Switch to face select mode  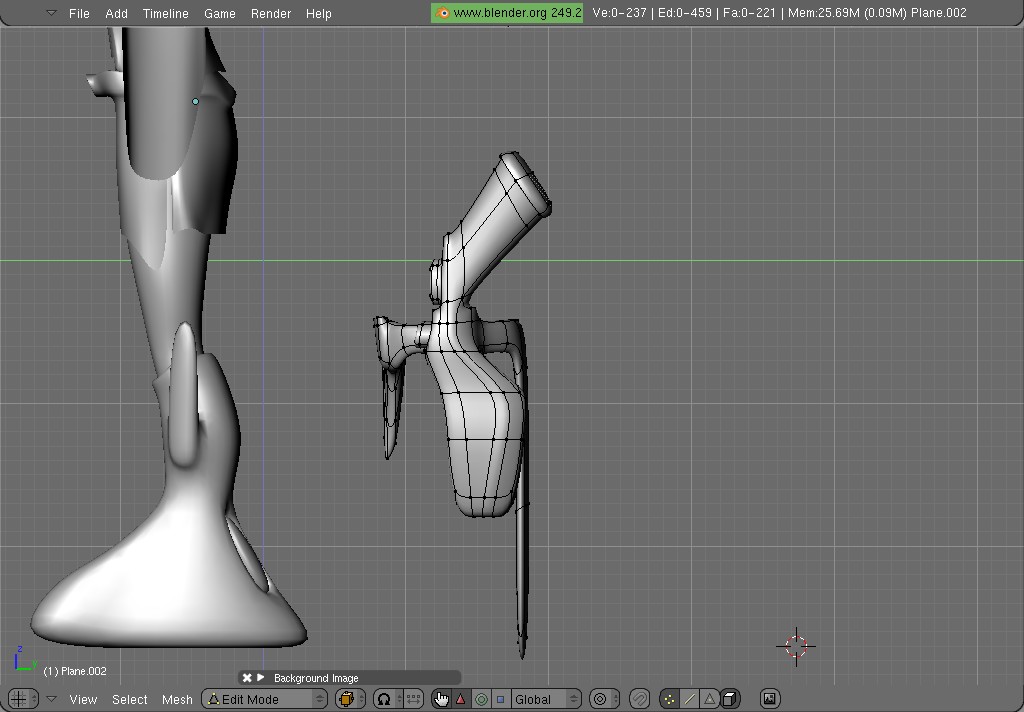coord(710,699)
